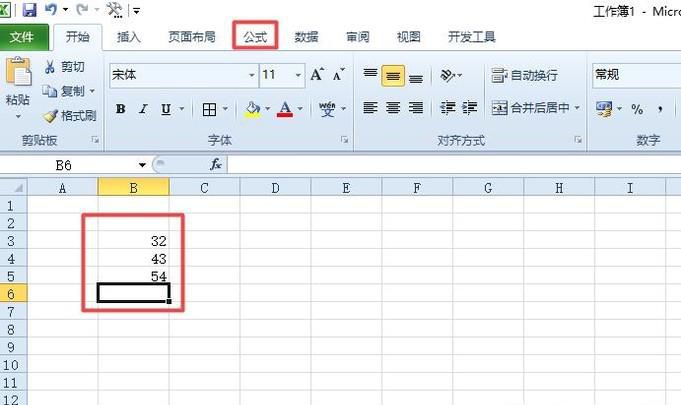Switch to the 开始 (Home) tab
The image size is (681, 405).
coord(78,37)
